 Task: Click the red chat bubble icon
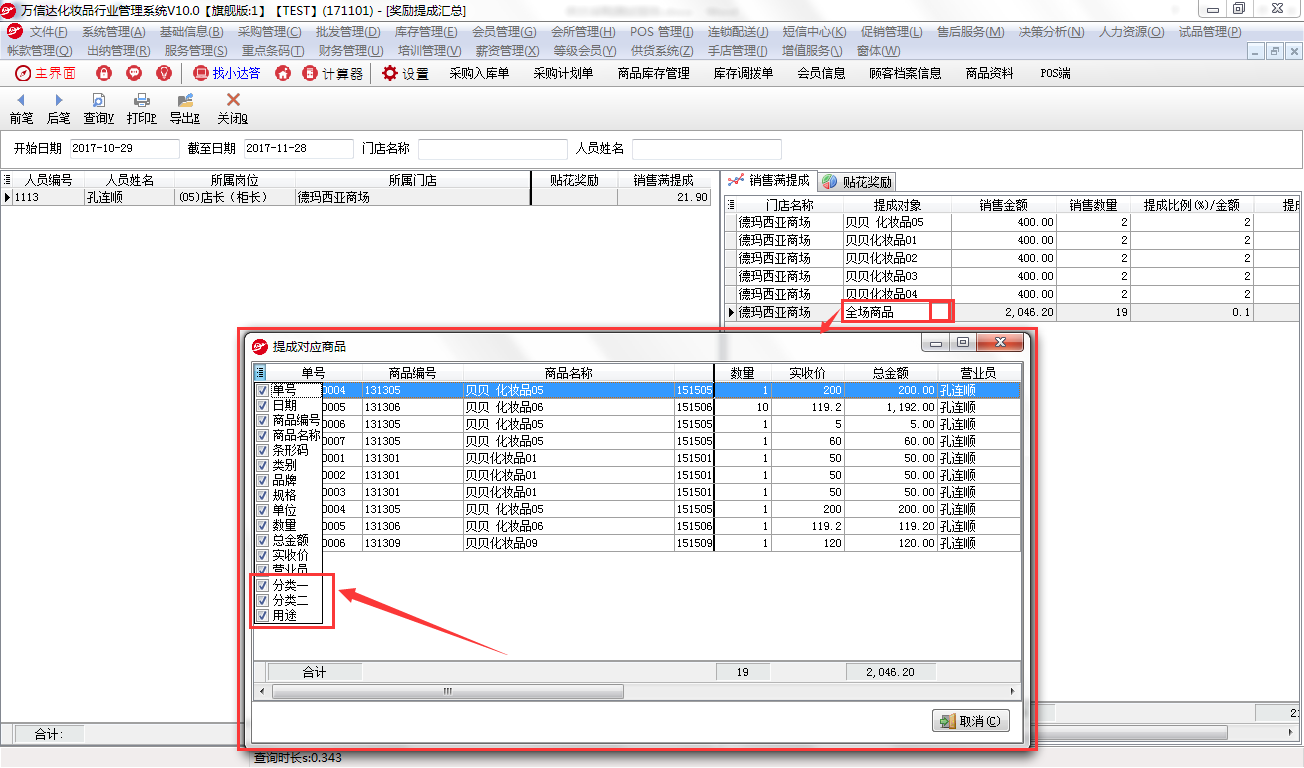tap(134, 73)
